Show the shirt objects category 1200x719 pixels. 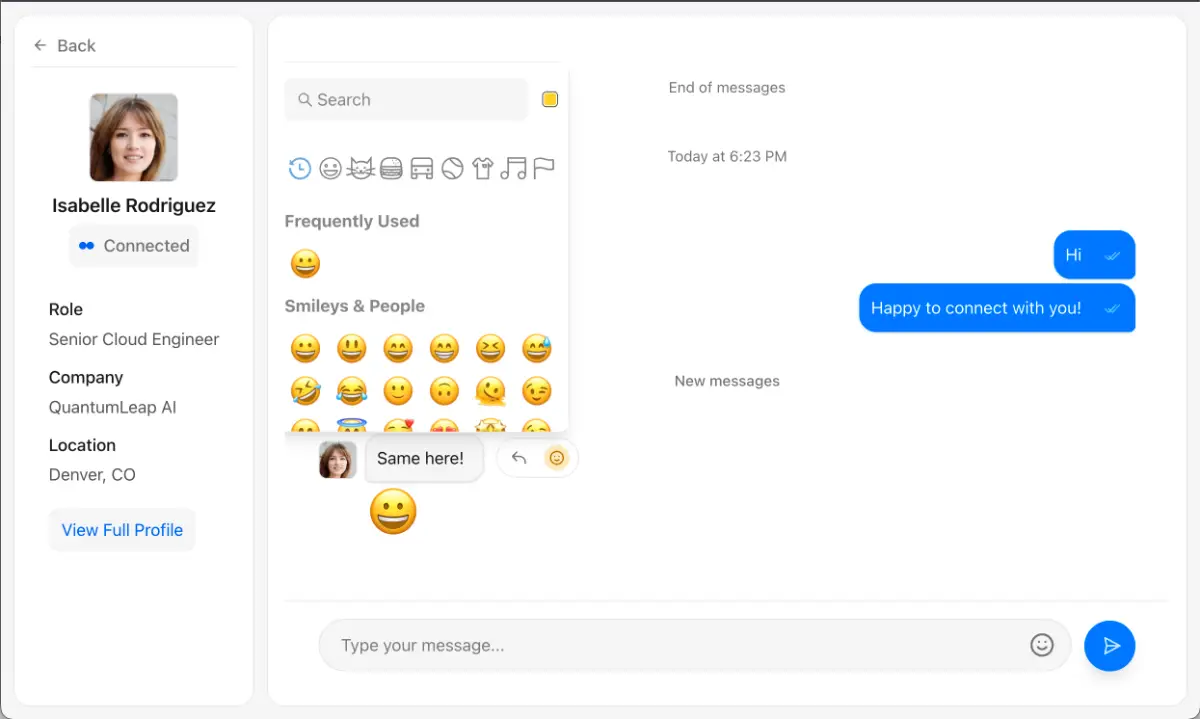click(x=483, y=169)
